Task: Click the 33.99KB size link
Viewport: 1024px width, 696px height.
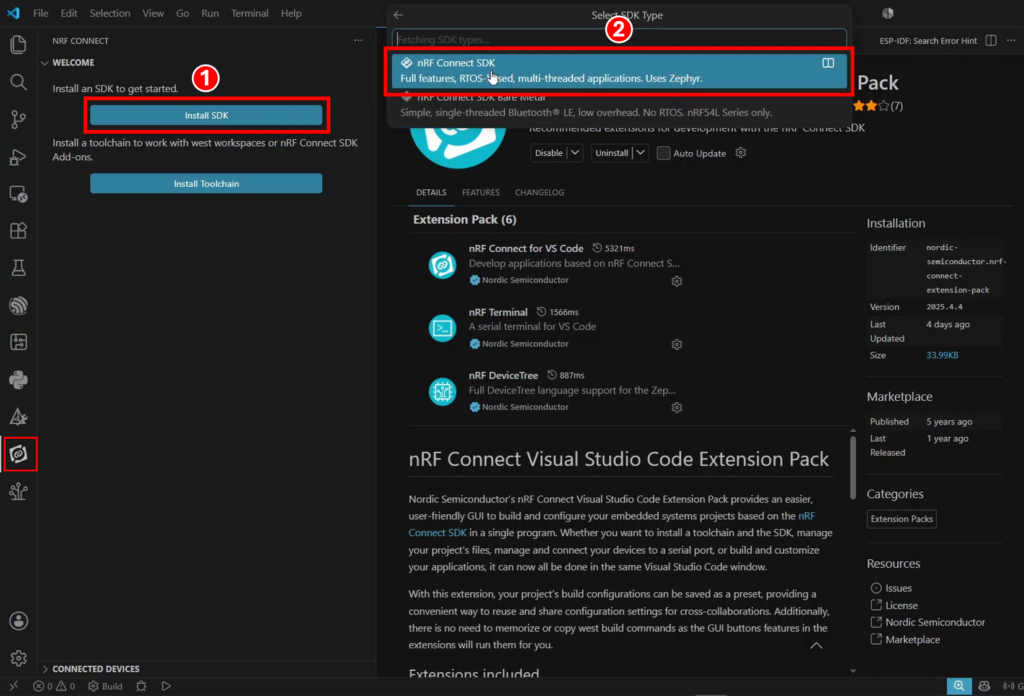Action: 942,355
